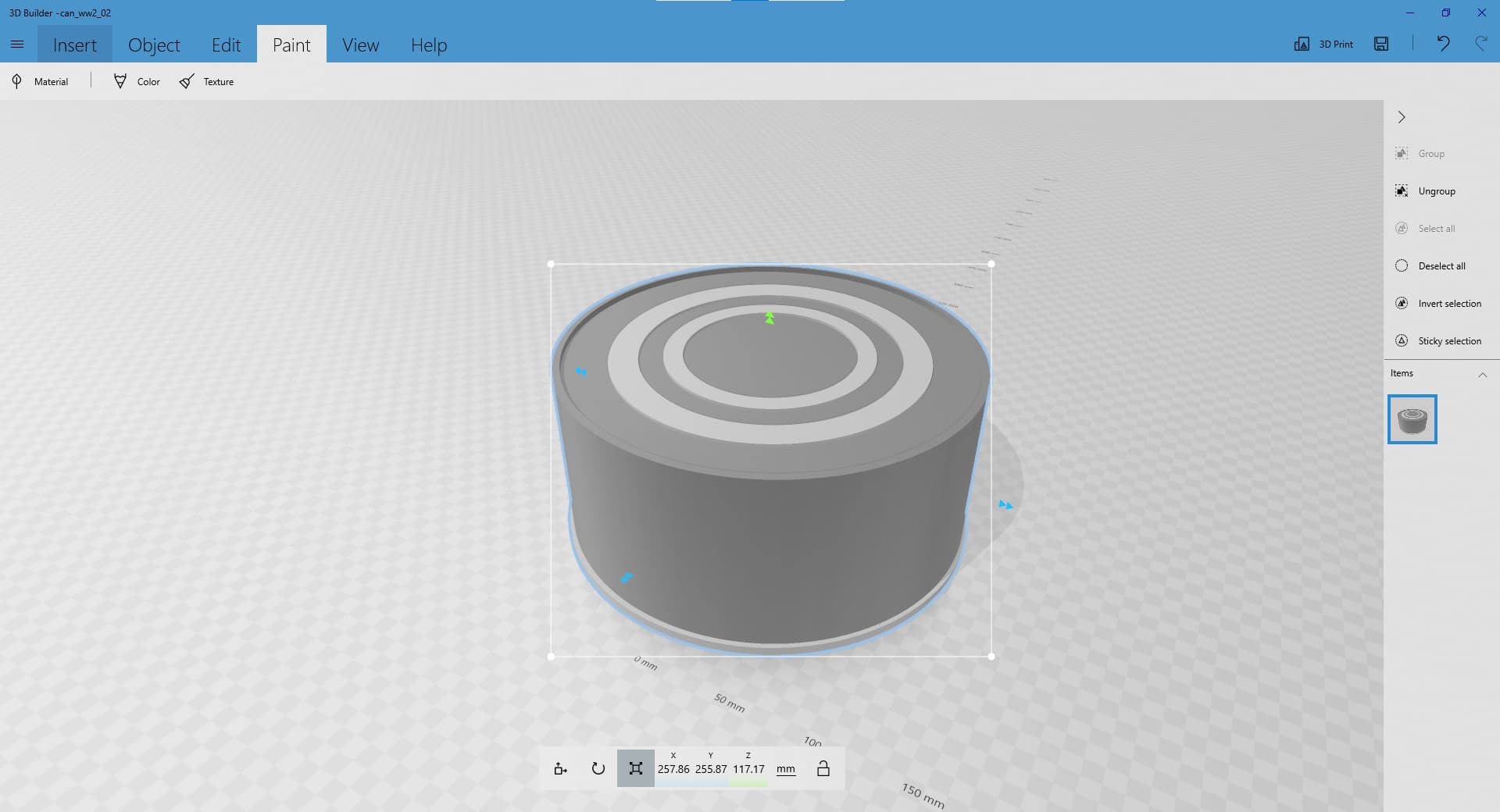
Task: Click the Material paint tool icon
Action: [x=17, y=81]
